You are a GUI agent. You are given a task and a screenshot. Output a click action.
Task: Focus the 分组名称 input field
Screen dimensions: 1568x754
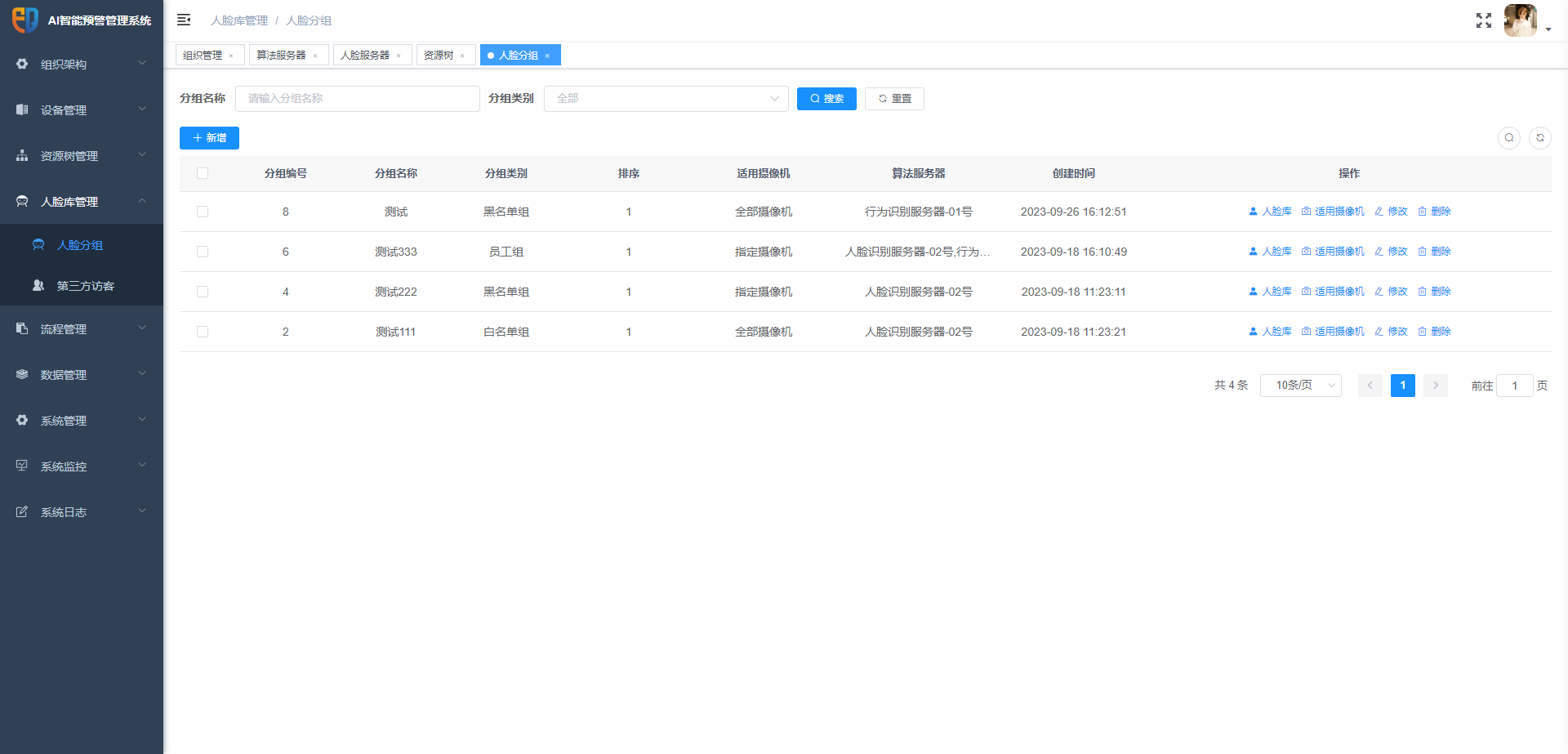pos(358,99)
